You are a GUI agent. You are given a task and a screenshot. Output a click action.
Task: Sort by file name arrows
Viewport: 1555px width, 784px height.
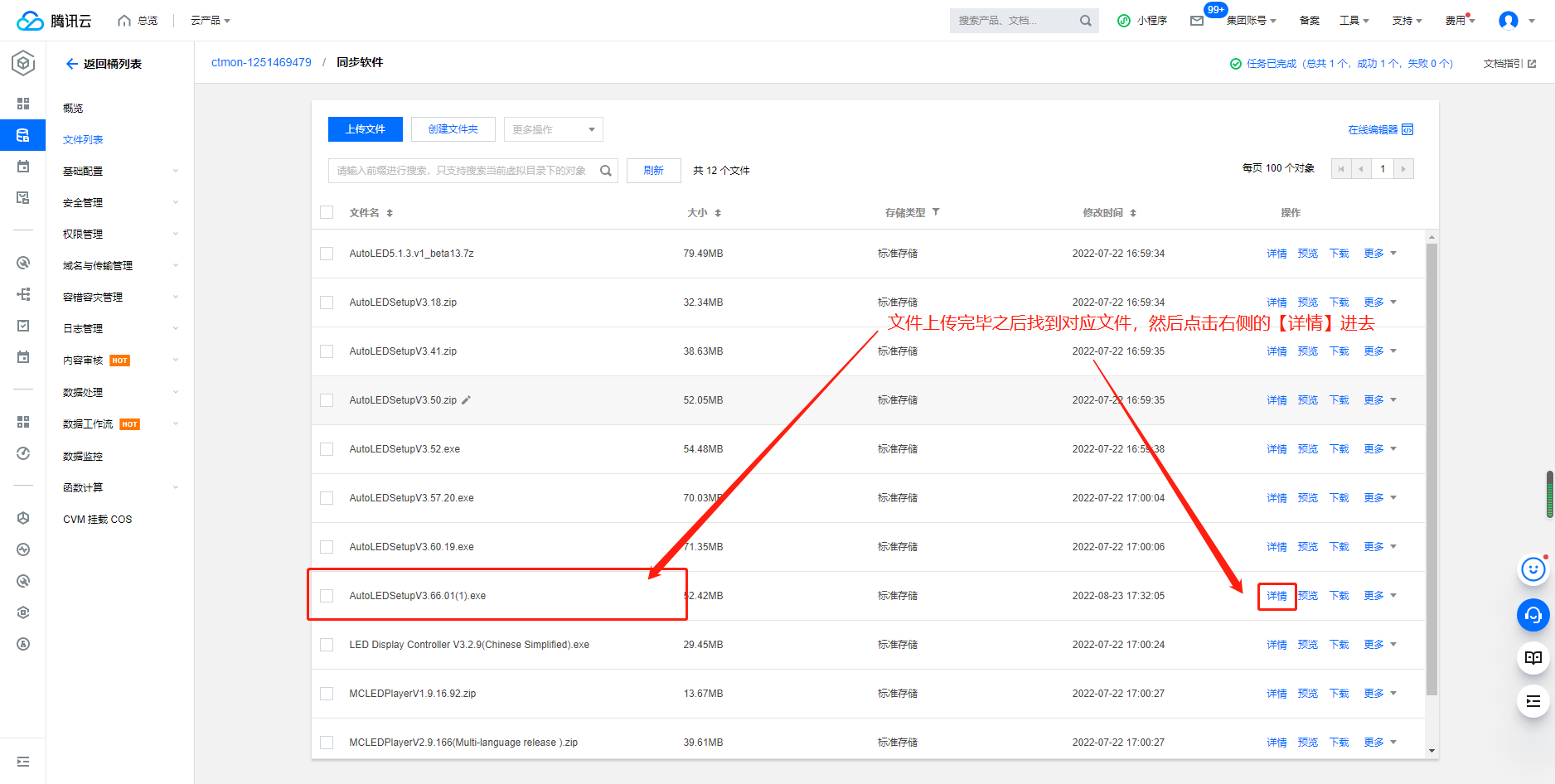pos(390,213)
